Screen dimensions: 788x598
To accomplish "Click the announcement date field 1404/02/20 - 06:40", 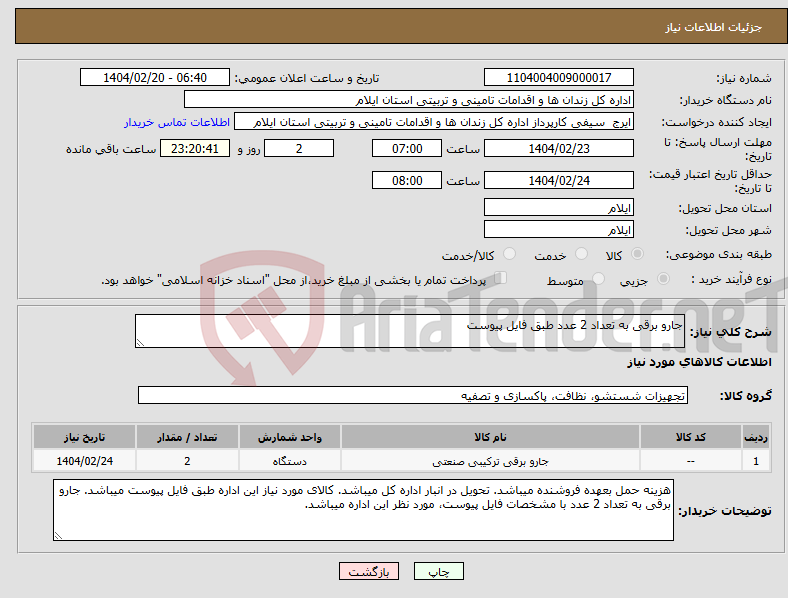I will coord(155,77).
